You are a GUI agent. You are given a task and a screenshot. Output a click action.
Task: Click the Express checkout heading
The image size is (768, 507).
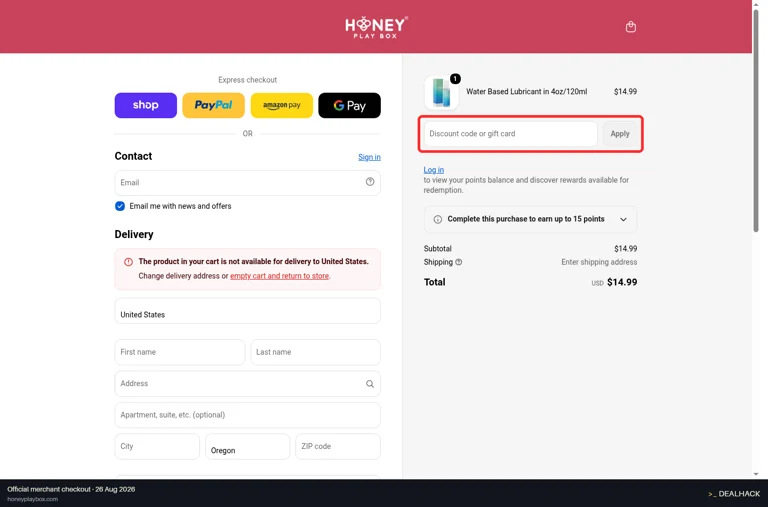(247, 80)
